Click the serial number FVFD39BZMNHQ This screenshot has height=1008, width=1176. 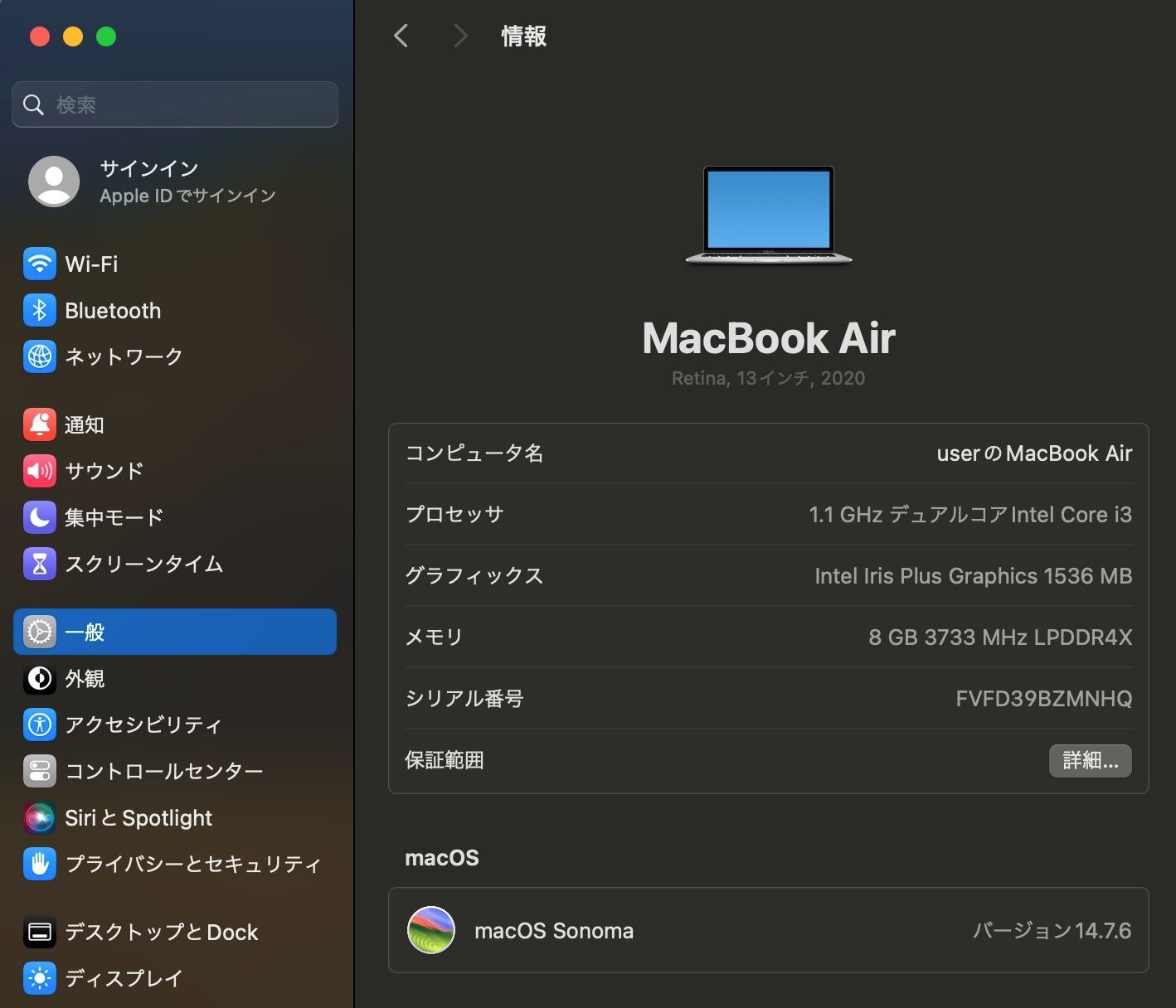[x=1044, y=699]
